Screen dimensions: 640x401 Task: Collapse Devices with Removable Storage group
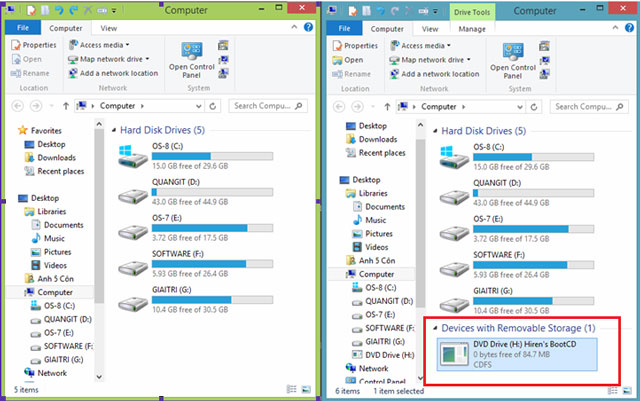point(435,328)
